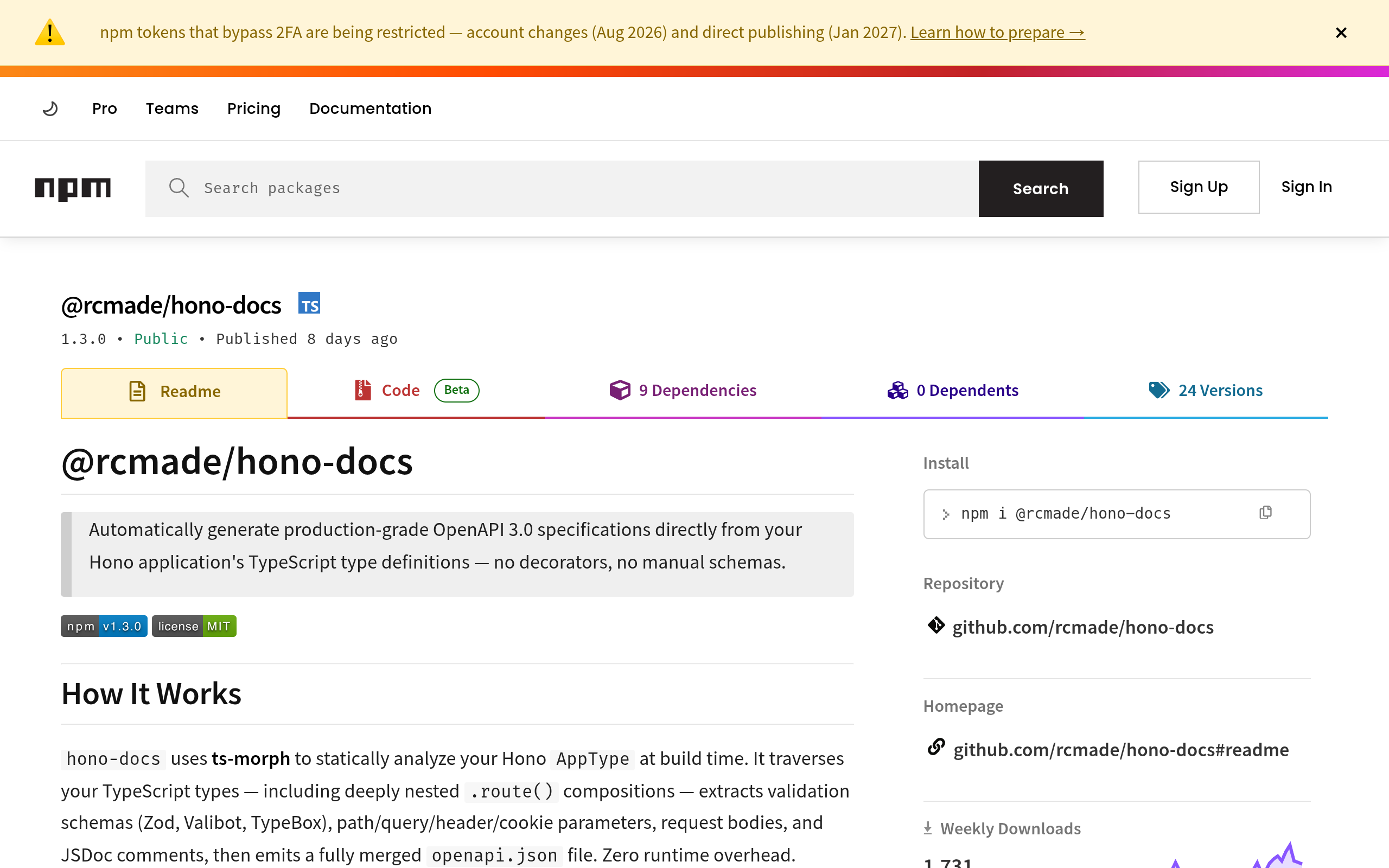Viewport: 1389px width, 868px height.
Task: Open Learn how to prepare link
Action: point(998,32)
